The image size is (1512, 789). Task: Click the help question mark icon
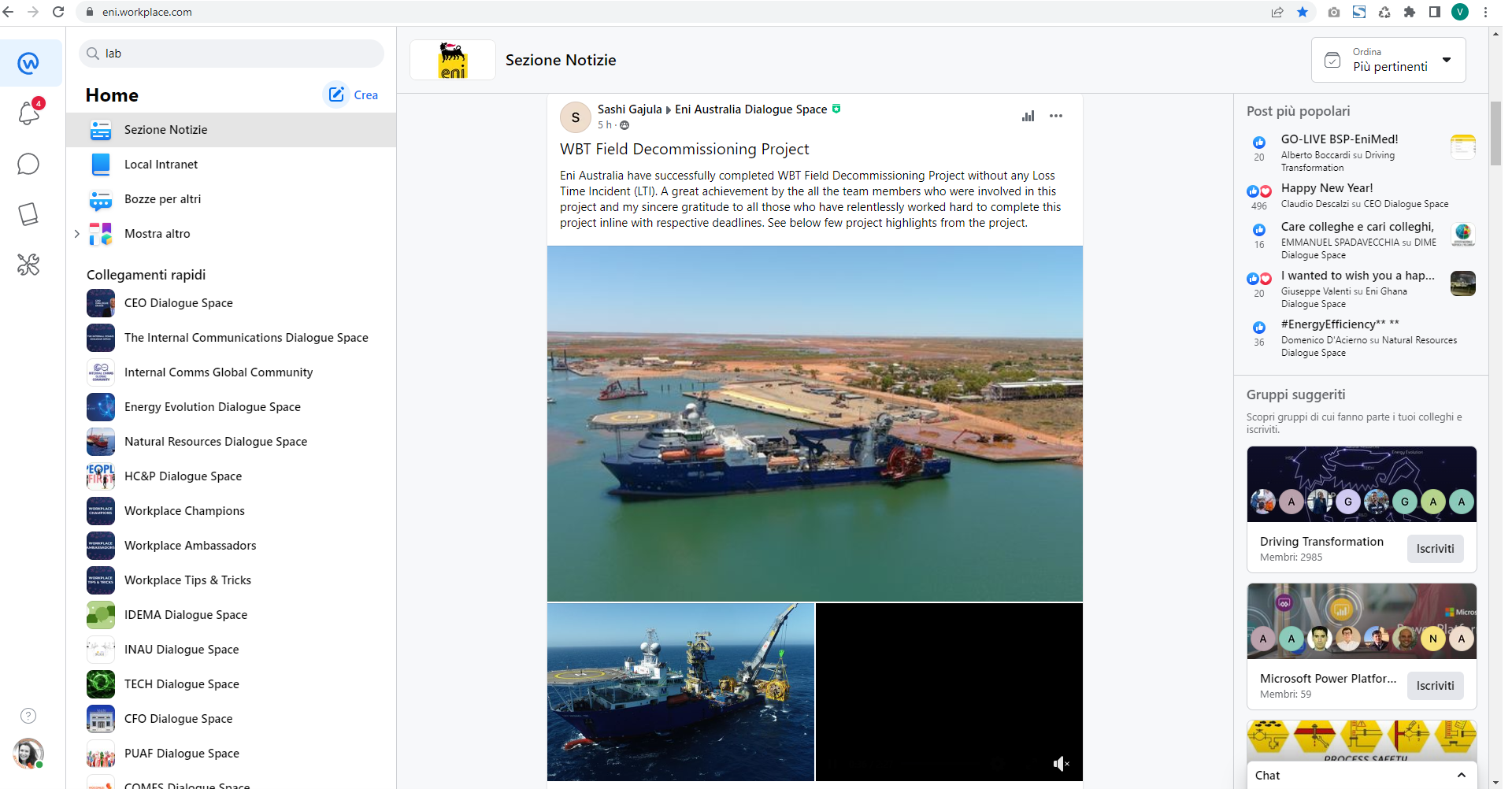point(28,716)
